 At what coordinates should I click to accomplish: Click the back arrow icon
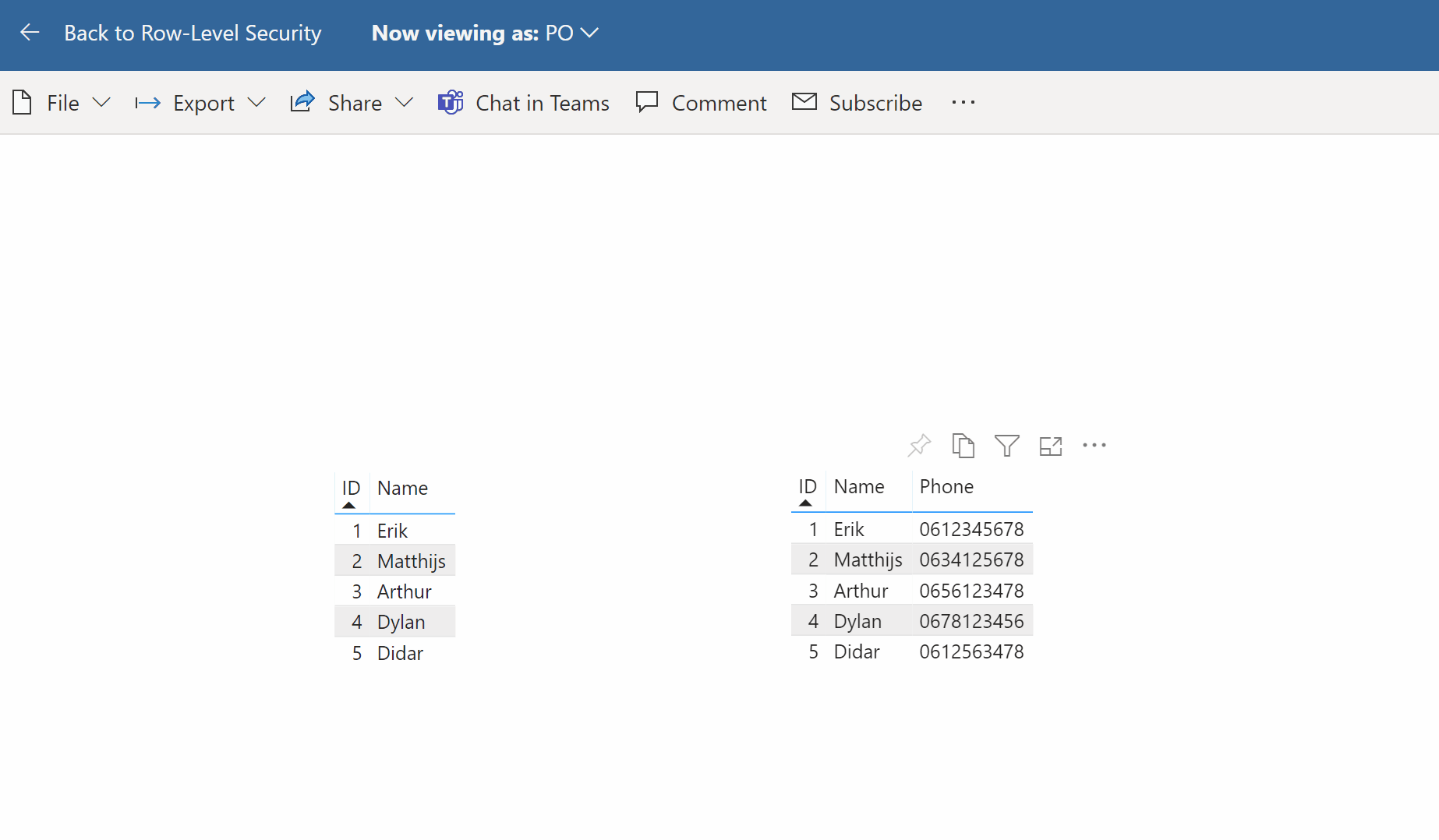click(x=30, y=33)
